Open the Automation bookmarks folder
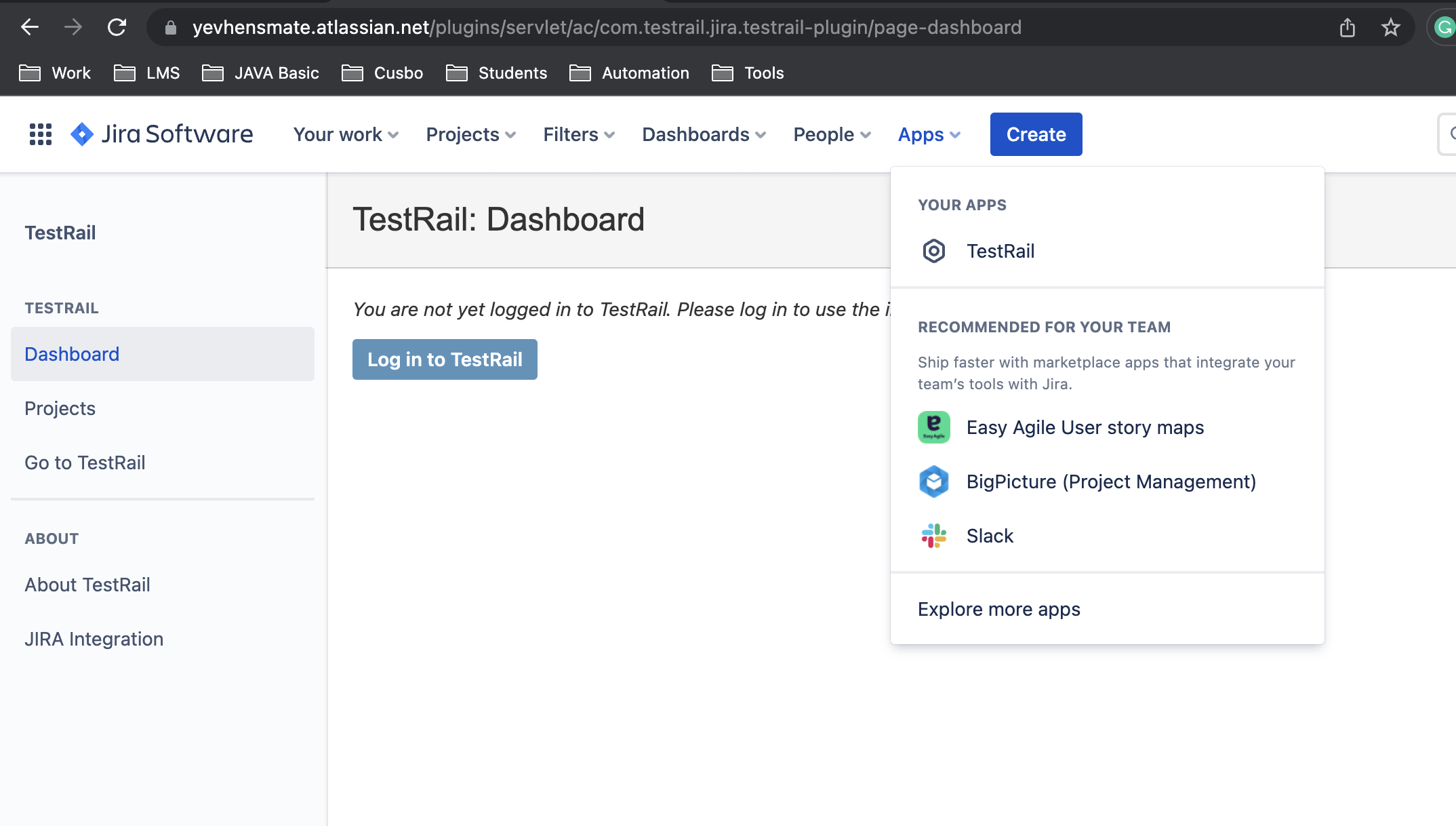The width and height of the screenshot is (1456, 826). (x=629, y=73)
